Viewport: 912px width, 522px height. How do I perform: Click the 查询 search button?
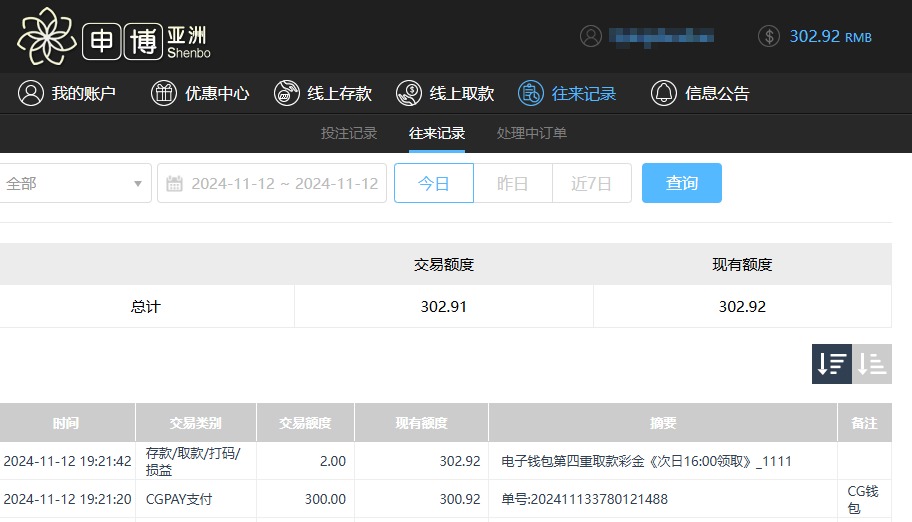(682, 183)
